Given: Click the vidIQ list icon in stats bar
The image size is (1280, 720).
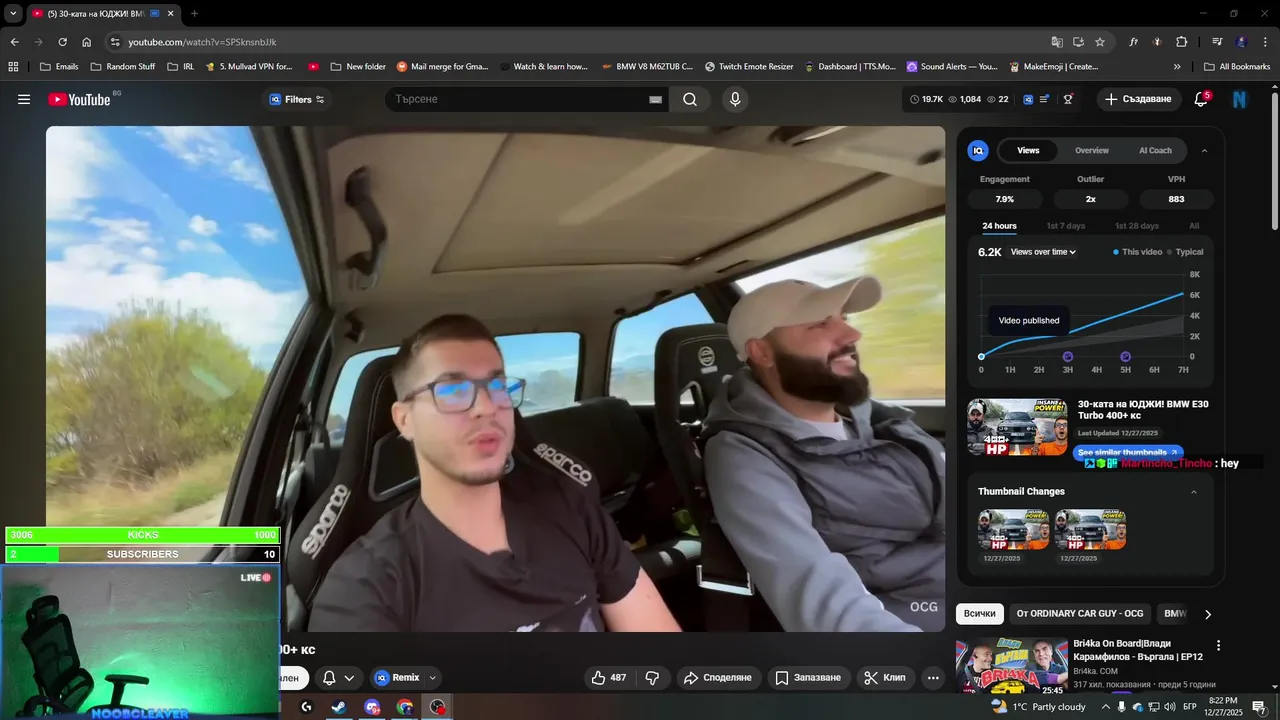Looking at the screenshot, I should pyautogui.click(x=1044, y=99).
